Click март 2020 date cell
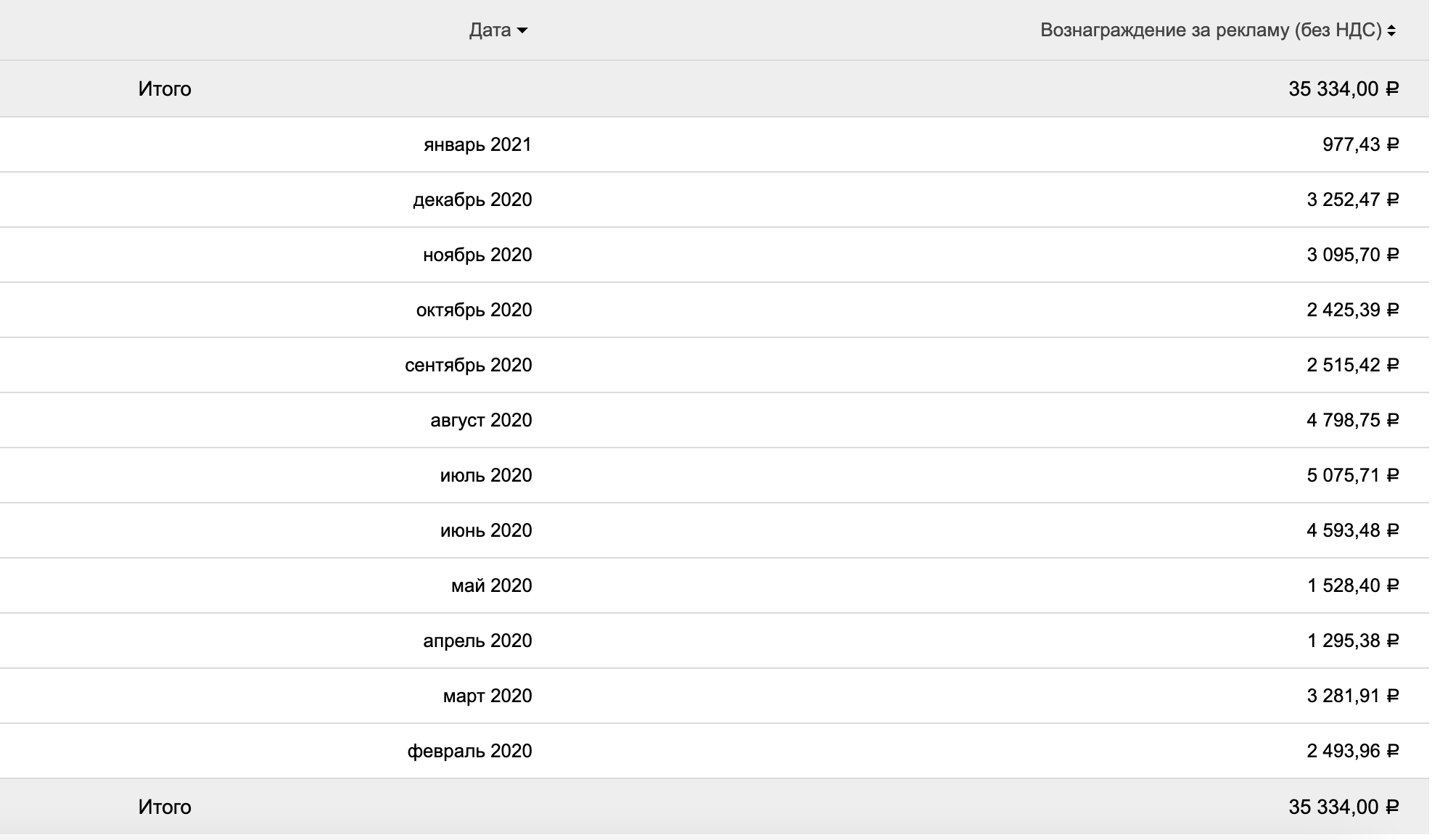Screen dimensions: 1432x840 coord(487,696)
